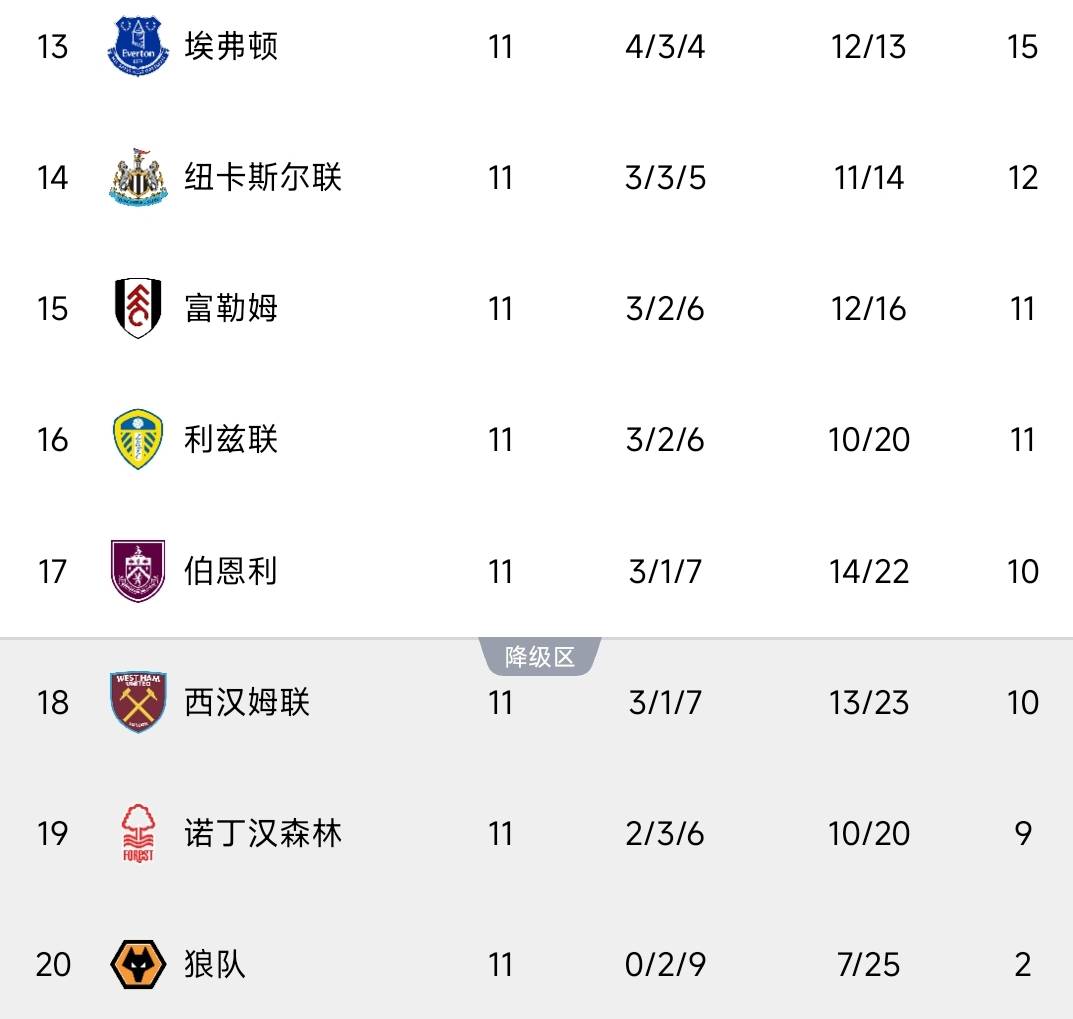Image resolution: width=1073 pixels, height=1019 pixels.
Task: Select the West Ham United crest
Action: [x=138, y=702]
